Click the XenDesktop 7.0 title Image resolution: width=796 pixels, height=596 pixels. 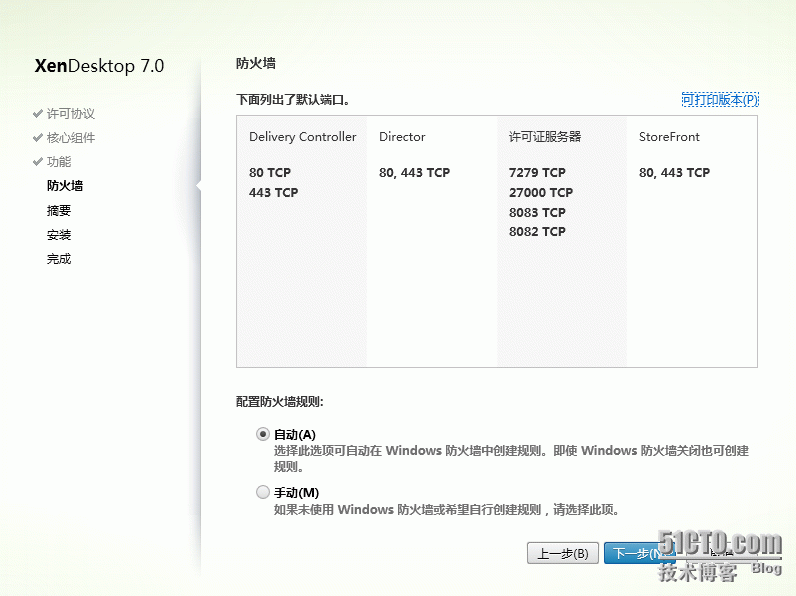tap(100, 66)
